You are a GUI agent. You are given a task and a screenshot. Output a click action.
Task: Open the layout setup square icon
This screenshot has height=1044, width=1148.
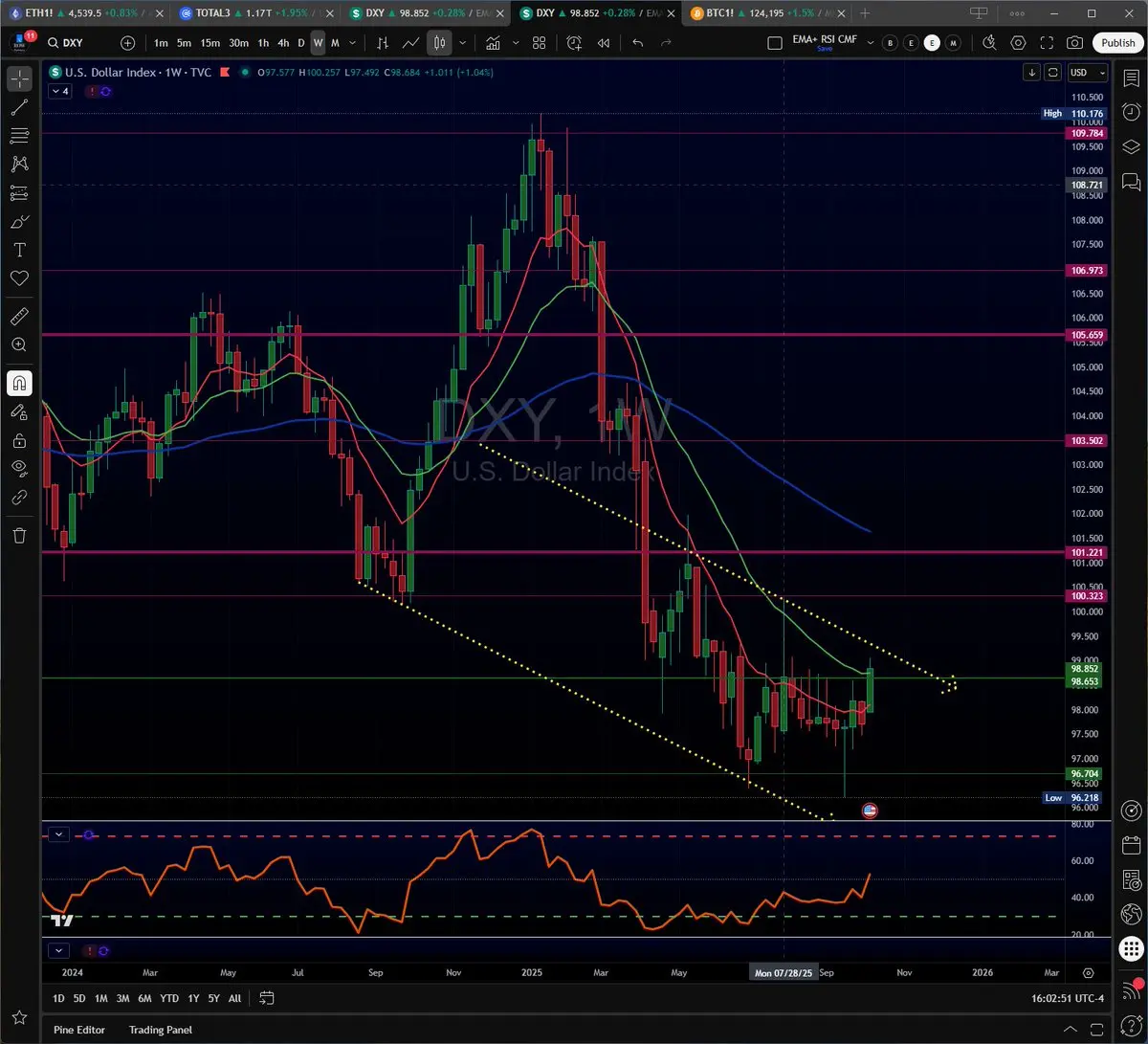tap(775, 43)
